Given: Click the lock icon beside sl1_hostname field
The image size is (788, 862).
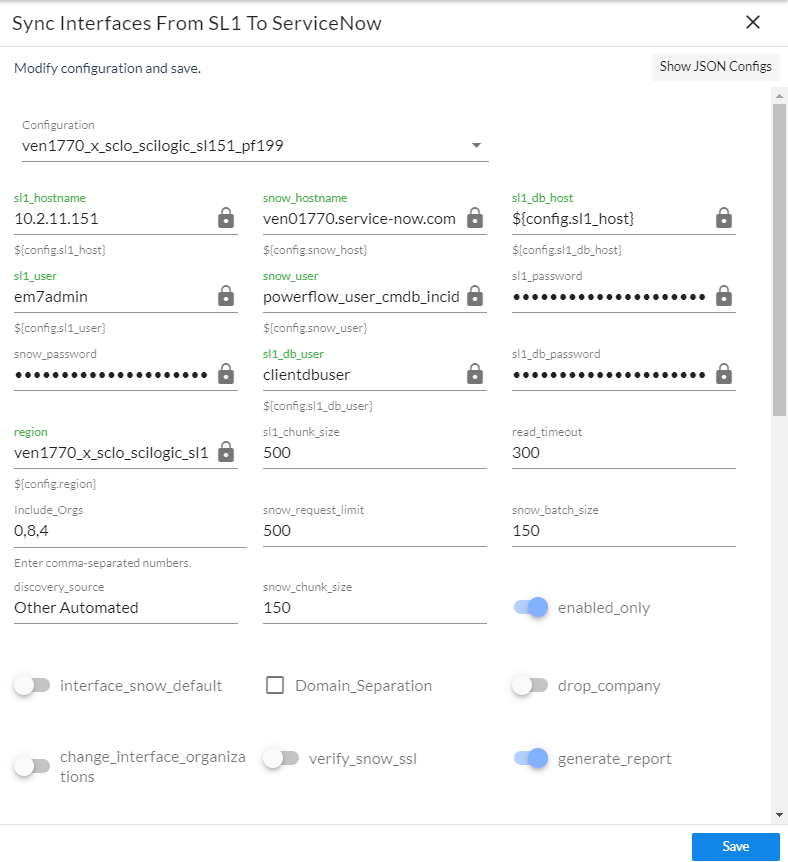Looking at the screenshot, I should [226, 218].
